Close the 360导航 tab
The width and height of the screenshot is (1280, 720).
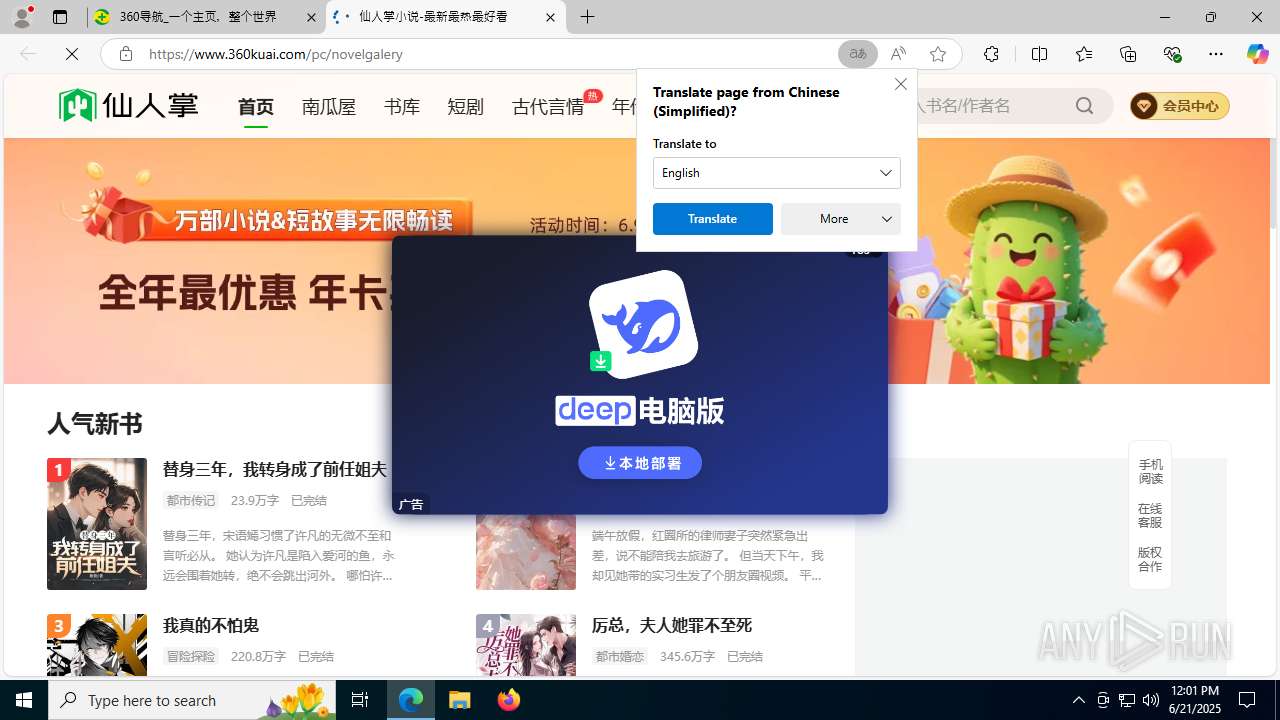(310, 17)
